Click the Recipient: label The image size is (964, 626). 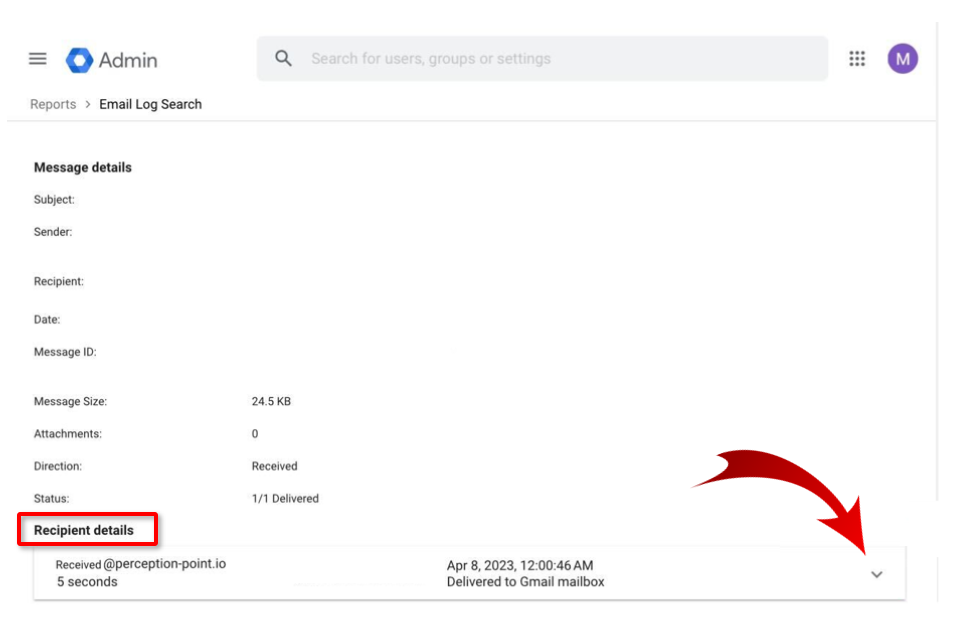(58, 282)
